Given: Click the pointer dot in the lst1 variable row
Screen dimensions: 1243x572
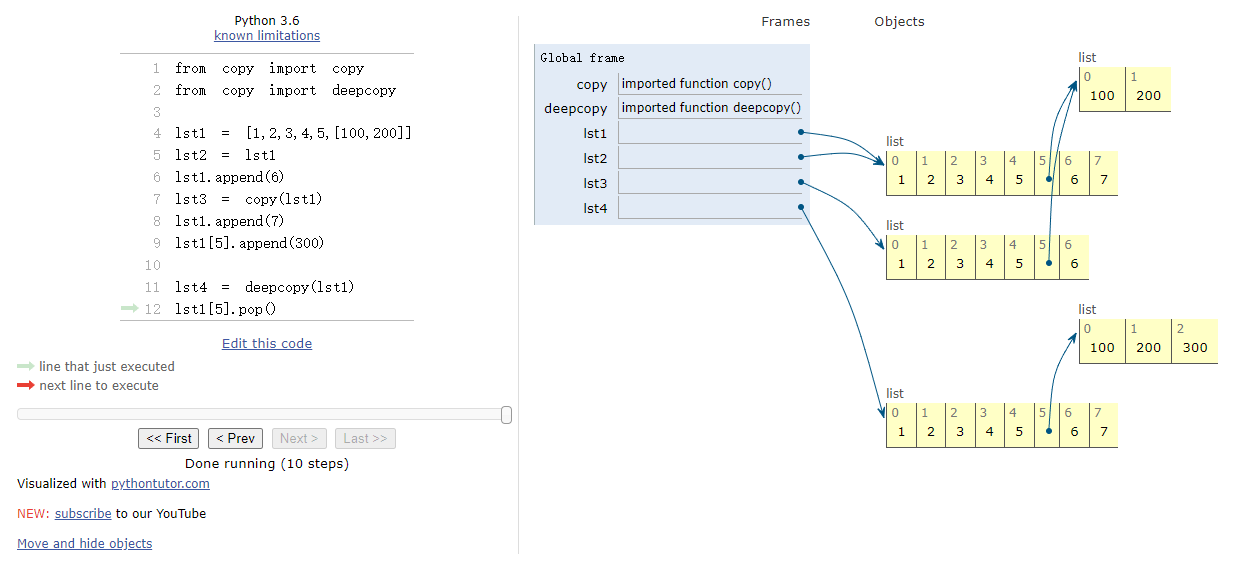Looking at the screenshot, I should coord(801,132).
